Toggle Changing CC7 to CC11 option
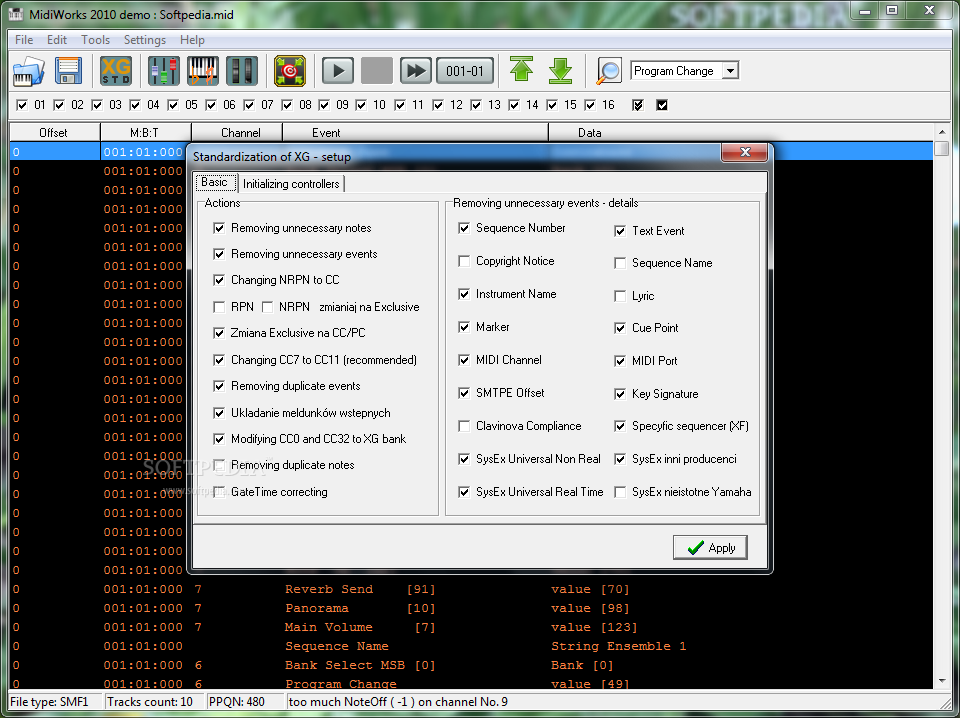The width and height of the screenshot is (960, 718). tap(219, 360)
